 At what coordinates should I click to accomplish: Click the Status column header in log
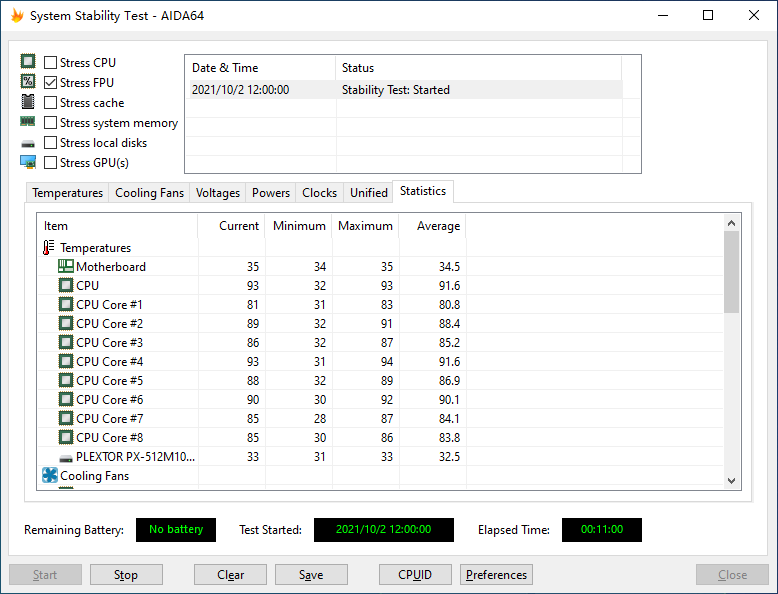(x=478, y=68)
